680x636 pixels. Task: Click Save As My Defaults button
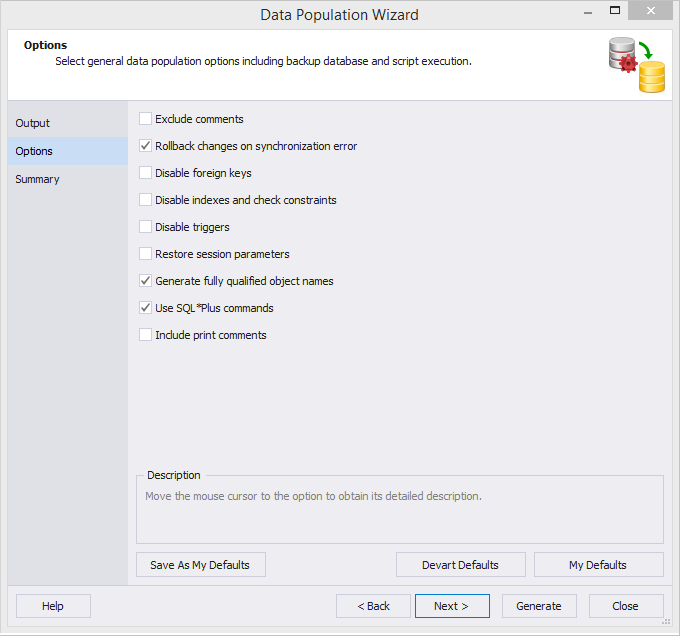201,564
